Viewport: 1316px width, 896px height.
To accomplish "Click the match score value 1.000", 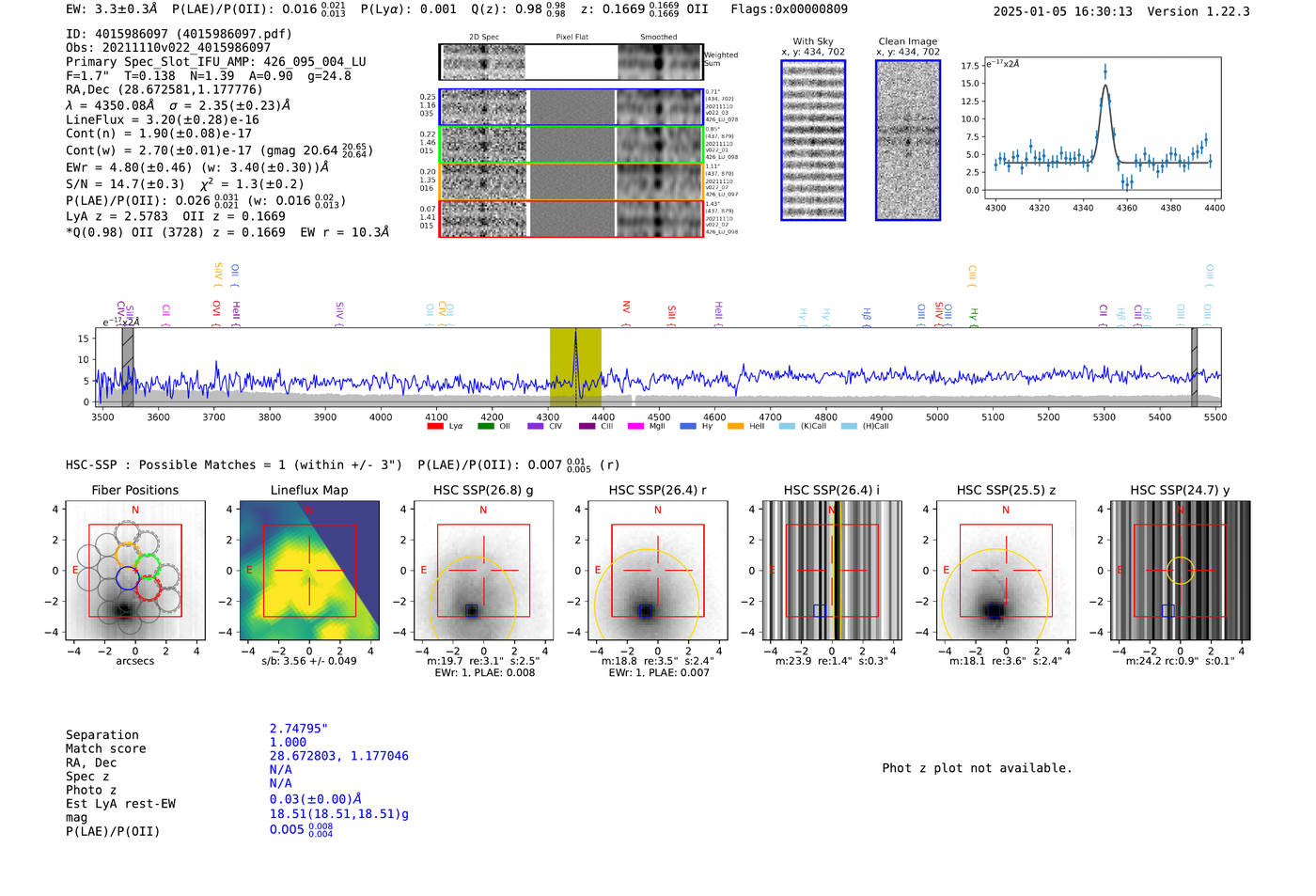I will 288,742.
